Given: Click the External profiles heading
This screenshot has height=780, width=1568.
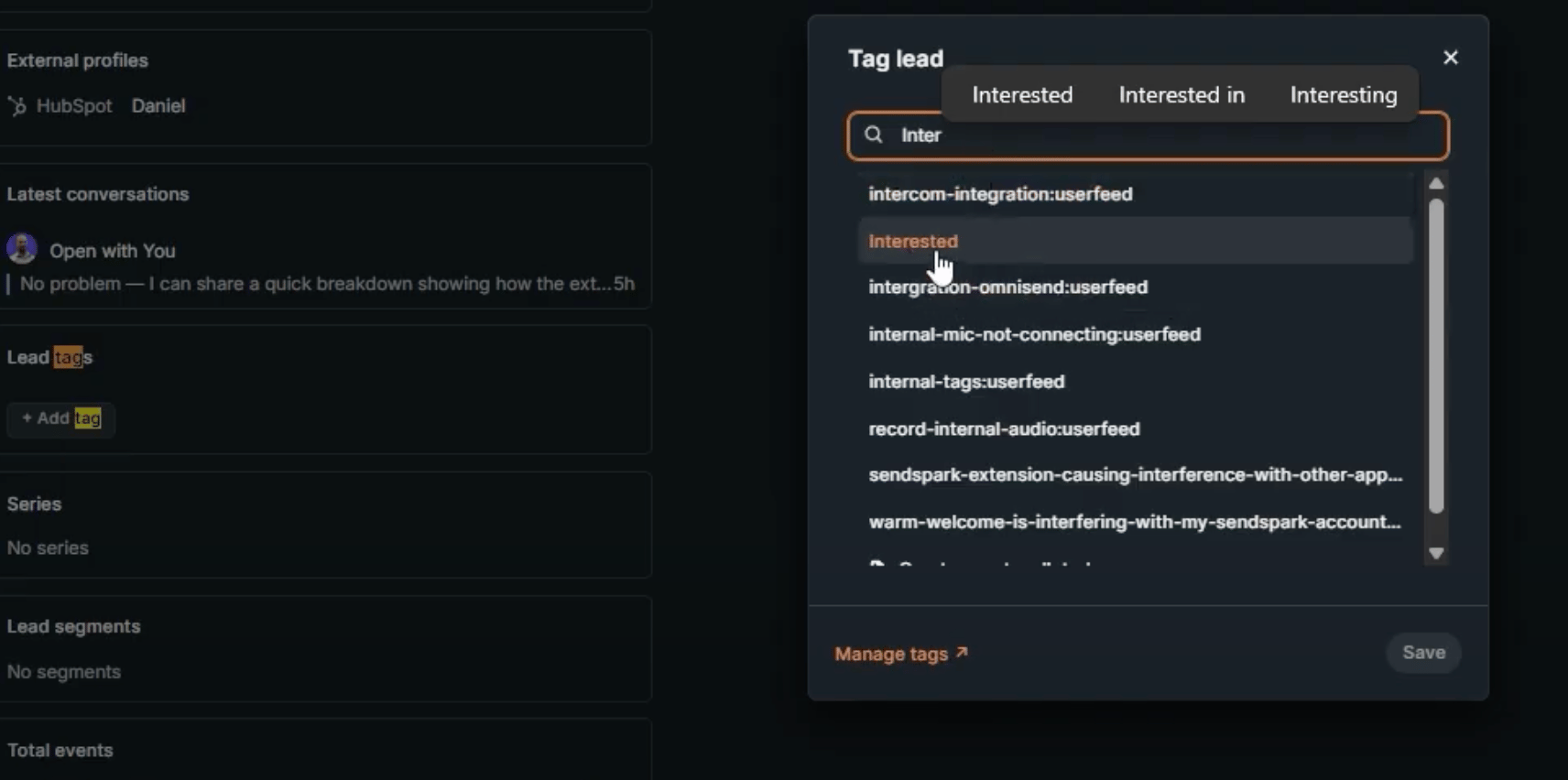Looking at the screenshot, I should (x=77, y=60).
